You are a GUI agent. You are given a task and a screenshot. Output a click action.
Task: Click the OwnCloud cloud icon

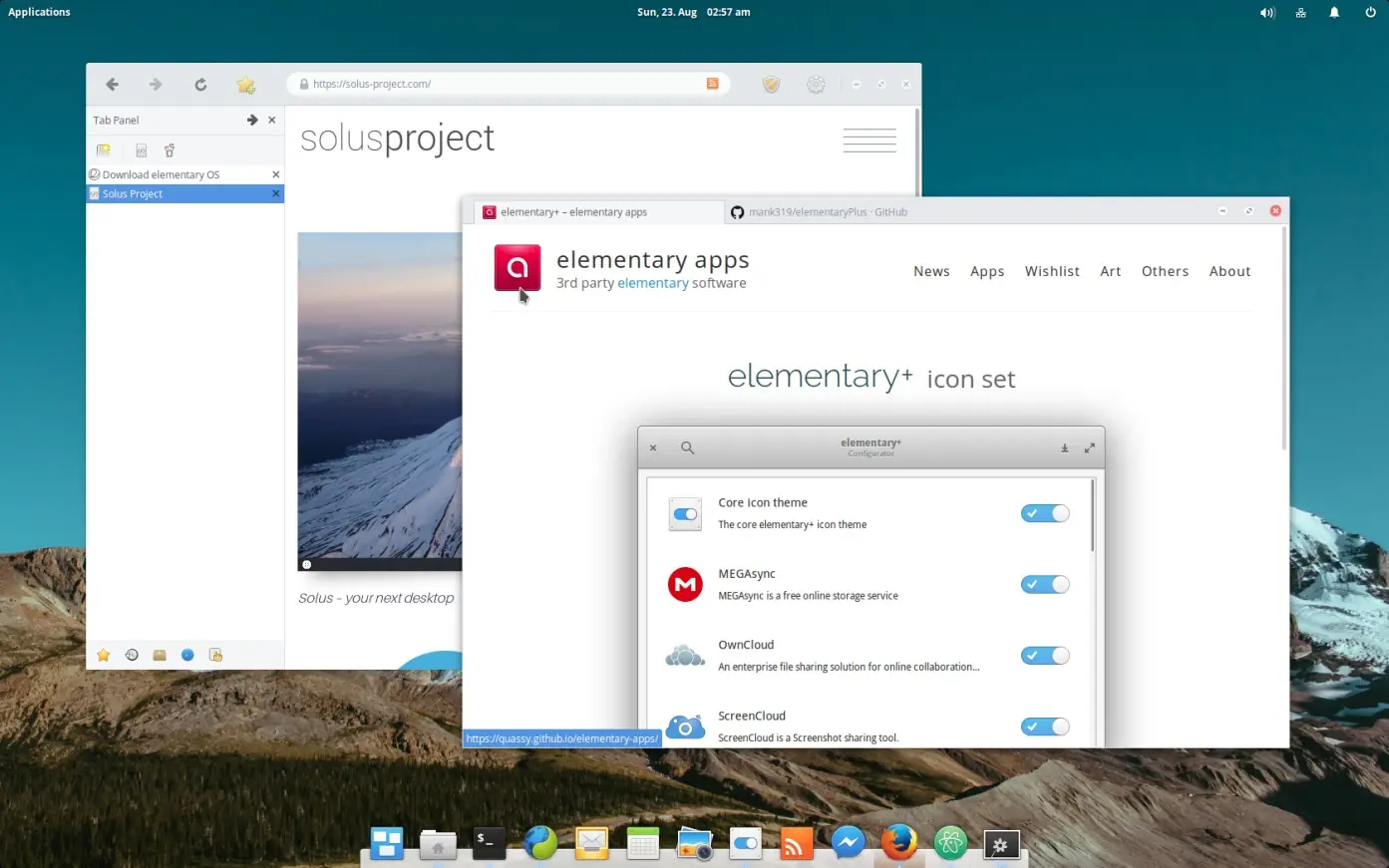click(x=685, y=655)
